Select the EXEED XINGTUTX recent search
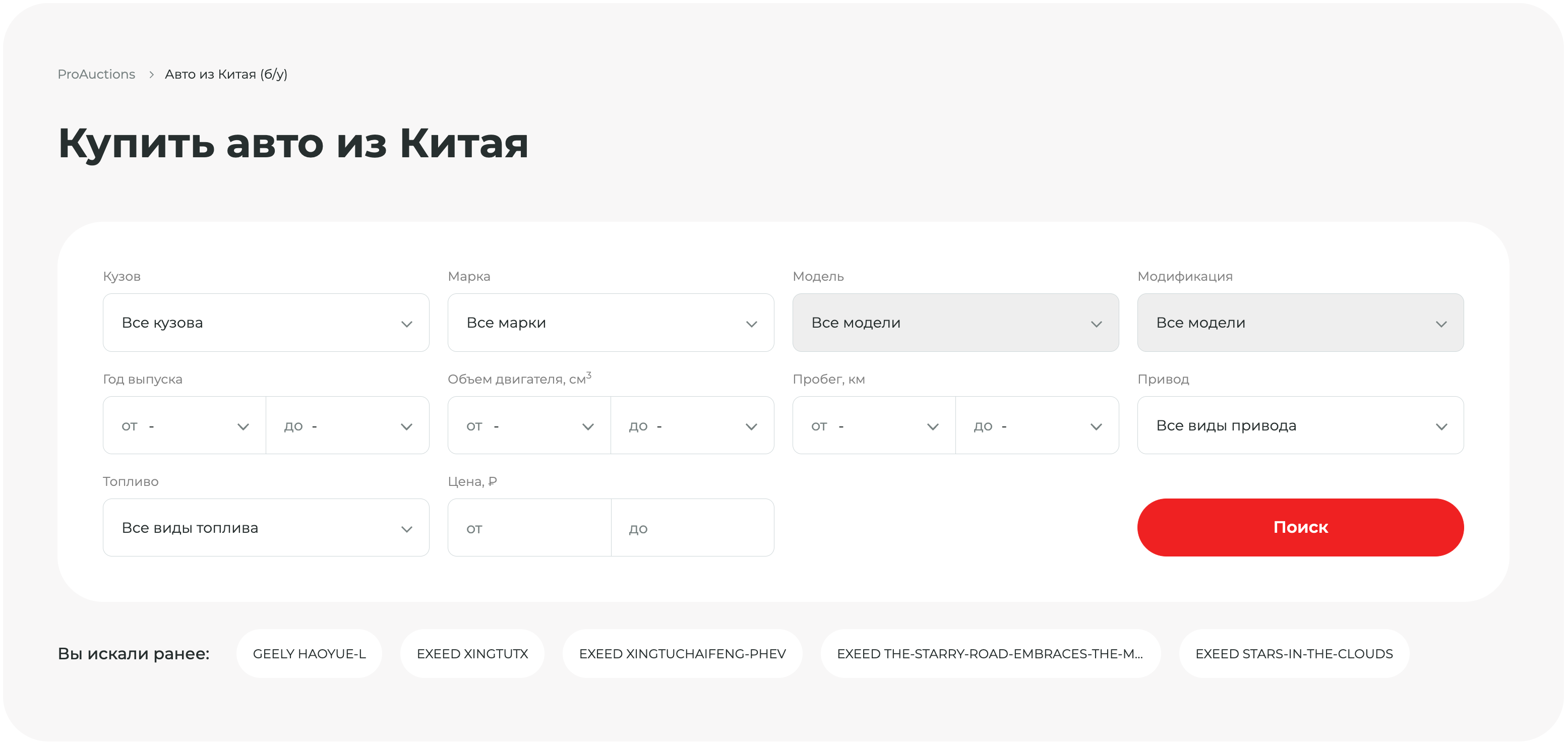The width and height of the screenshot is (1568, 745). 472,654
